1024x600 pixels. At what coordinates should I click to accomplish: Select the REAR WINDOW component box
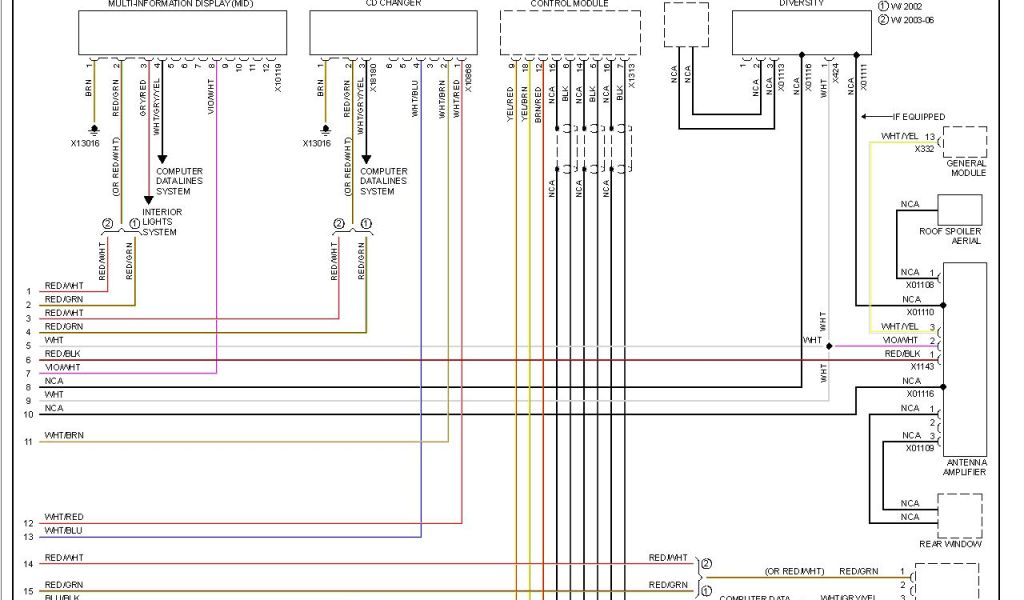[959, 516]
